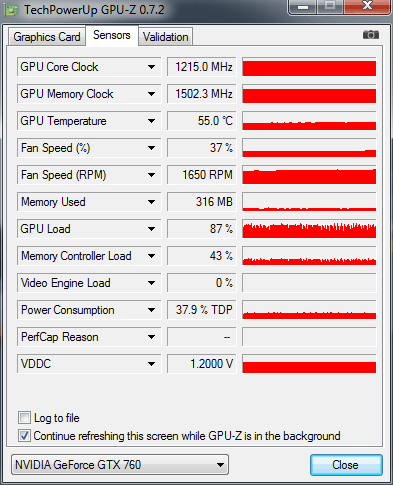This screenshot has height=485, width=393.
Task: Click the 55.0 °C temperature value field
Action: pyautogui.click(x=201, y=121)
